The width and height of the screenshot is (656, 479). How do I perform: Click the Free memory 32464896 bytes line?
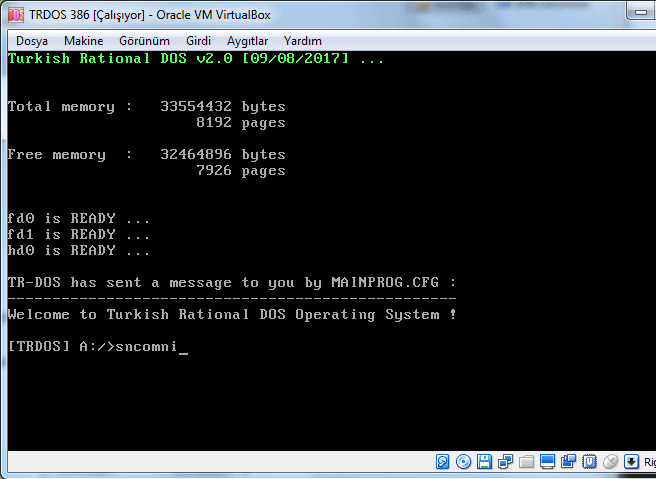[146, 155]
